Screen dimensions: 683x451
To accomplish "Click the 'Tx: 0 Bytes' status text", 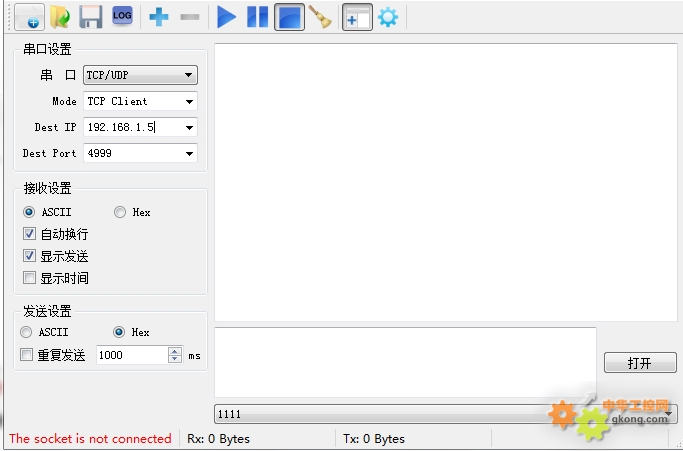I will pyautogui.click(x=374, y=438).
